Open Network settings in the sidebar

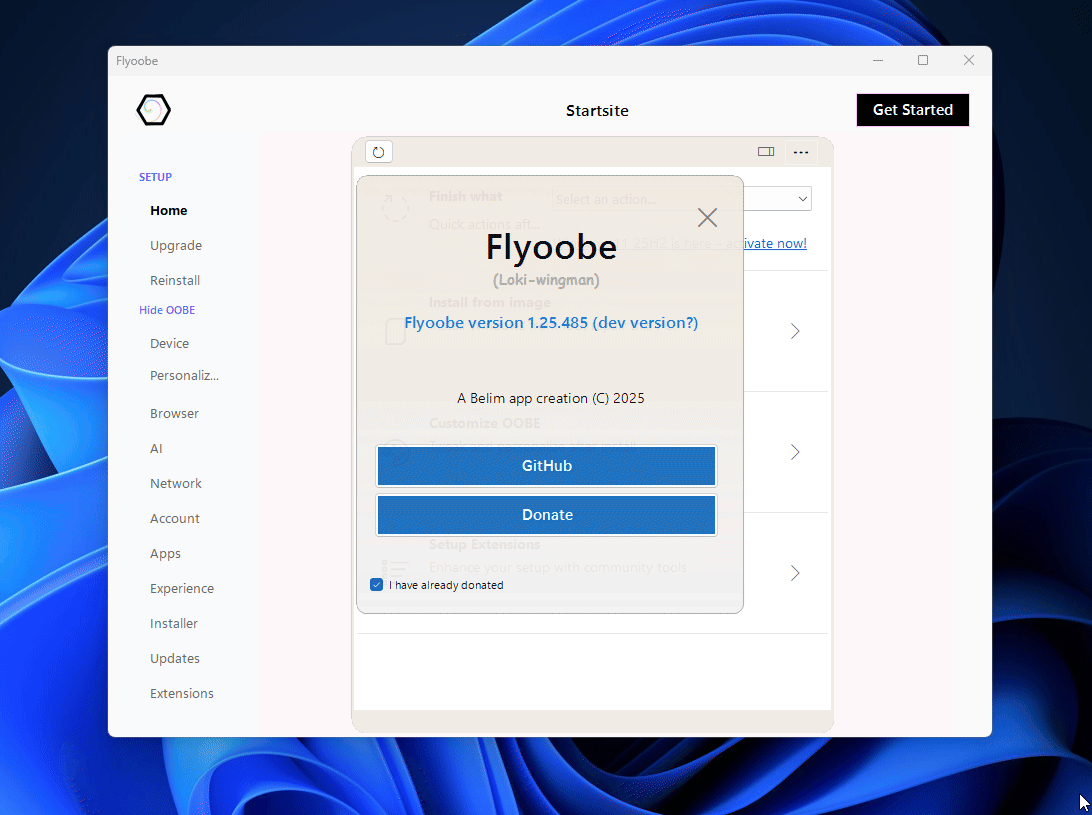coord(175,483)
